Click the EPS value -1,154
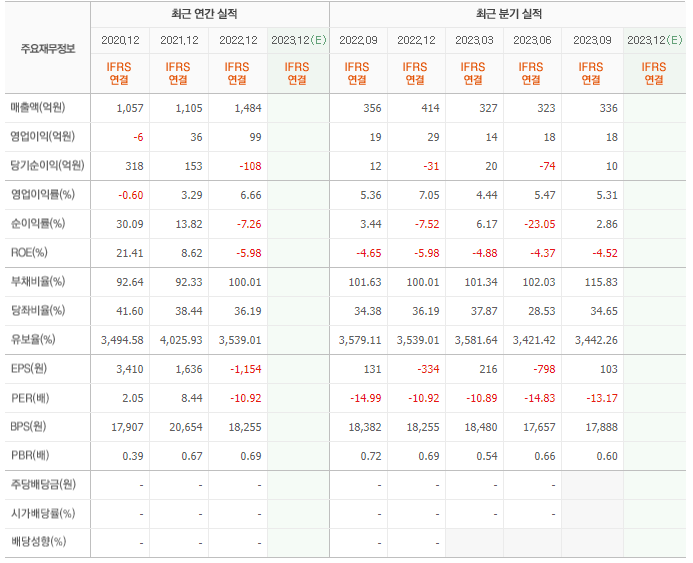The width and height of the screenshot is (693, 563). coord(246,369)
